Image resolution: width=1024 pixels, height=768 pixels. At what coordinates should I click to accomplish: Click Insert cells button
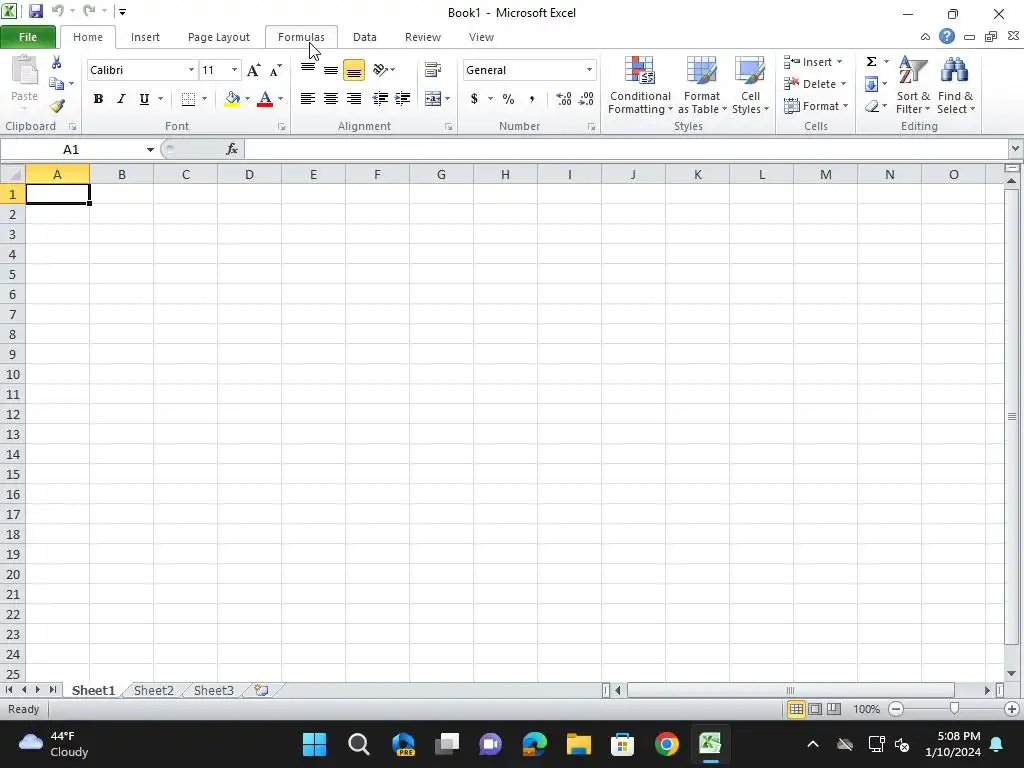point(814,62)
